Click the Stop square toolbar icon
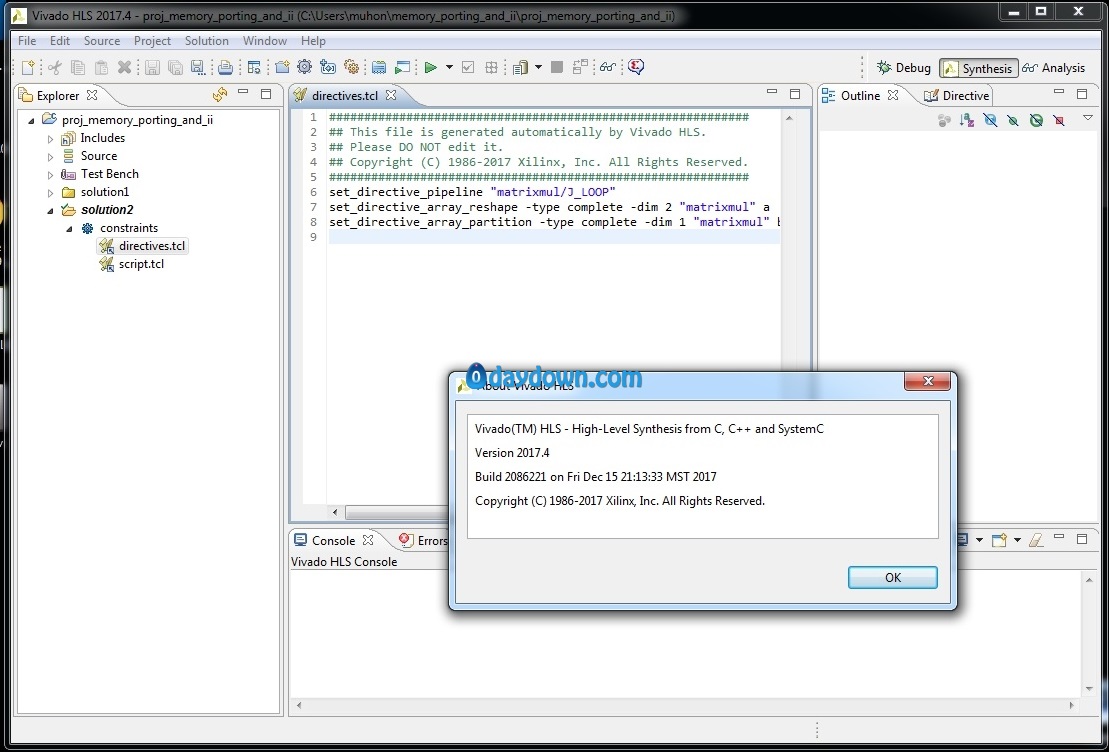The height and width of the screenshot is (752, 1109). (x=557, y=67)
